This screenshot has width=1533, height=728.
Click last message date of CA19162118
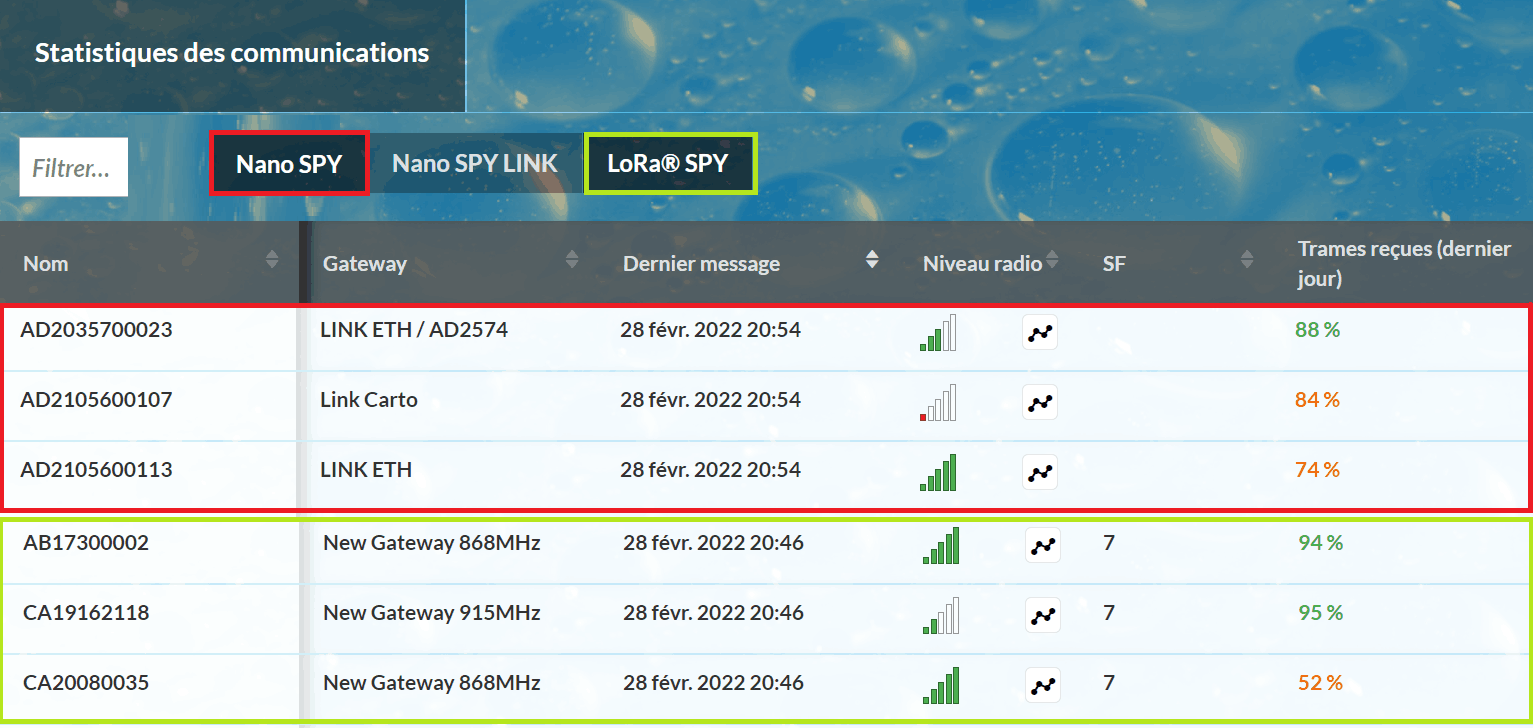pyautogui.click(x=714, y=613)
